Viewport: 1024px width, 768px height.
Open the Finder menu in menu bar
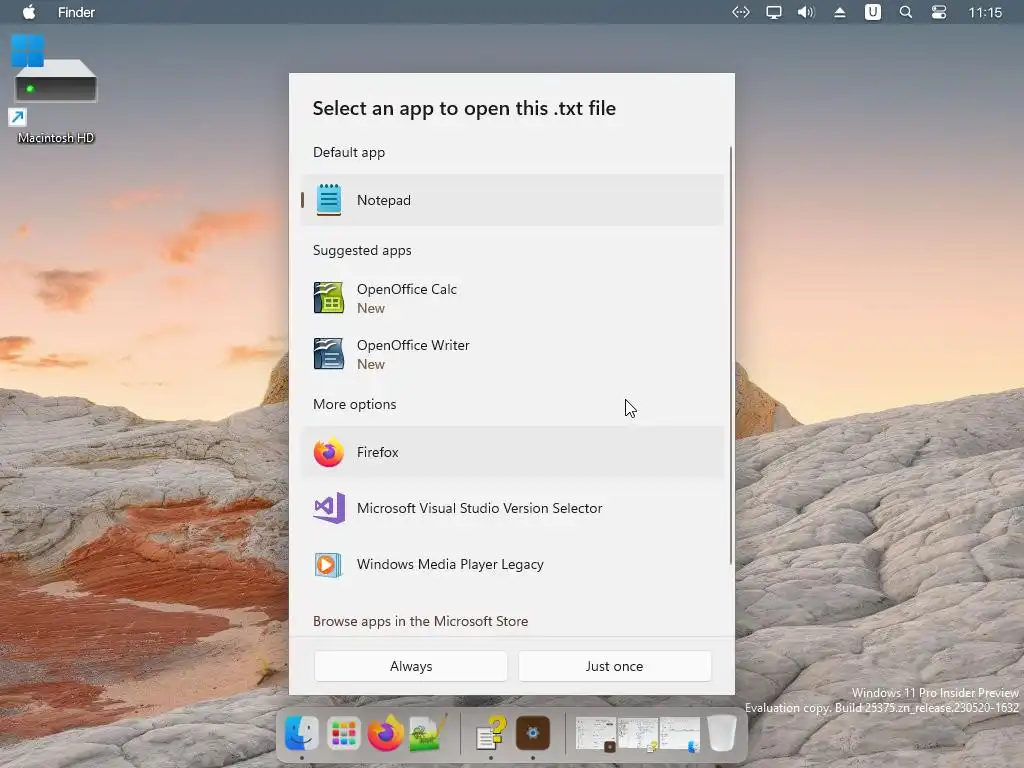pos(76,12)
